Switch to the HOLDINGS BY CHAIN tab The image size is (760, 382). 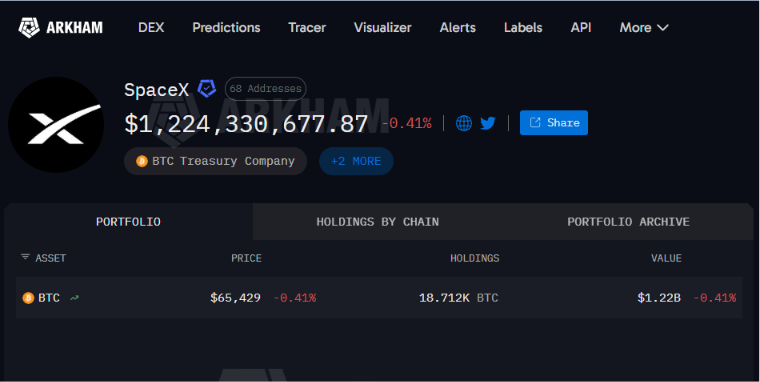pyautogui.click(x=378, y=222)
